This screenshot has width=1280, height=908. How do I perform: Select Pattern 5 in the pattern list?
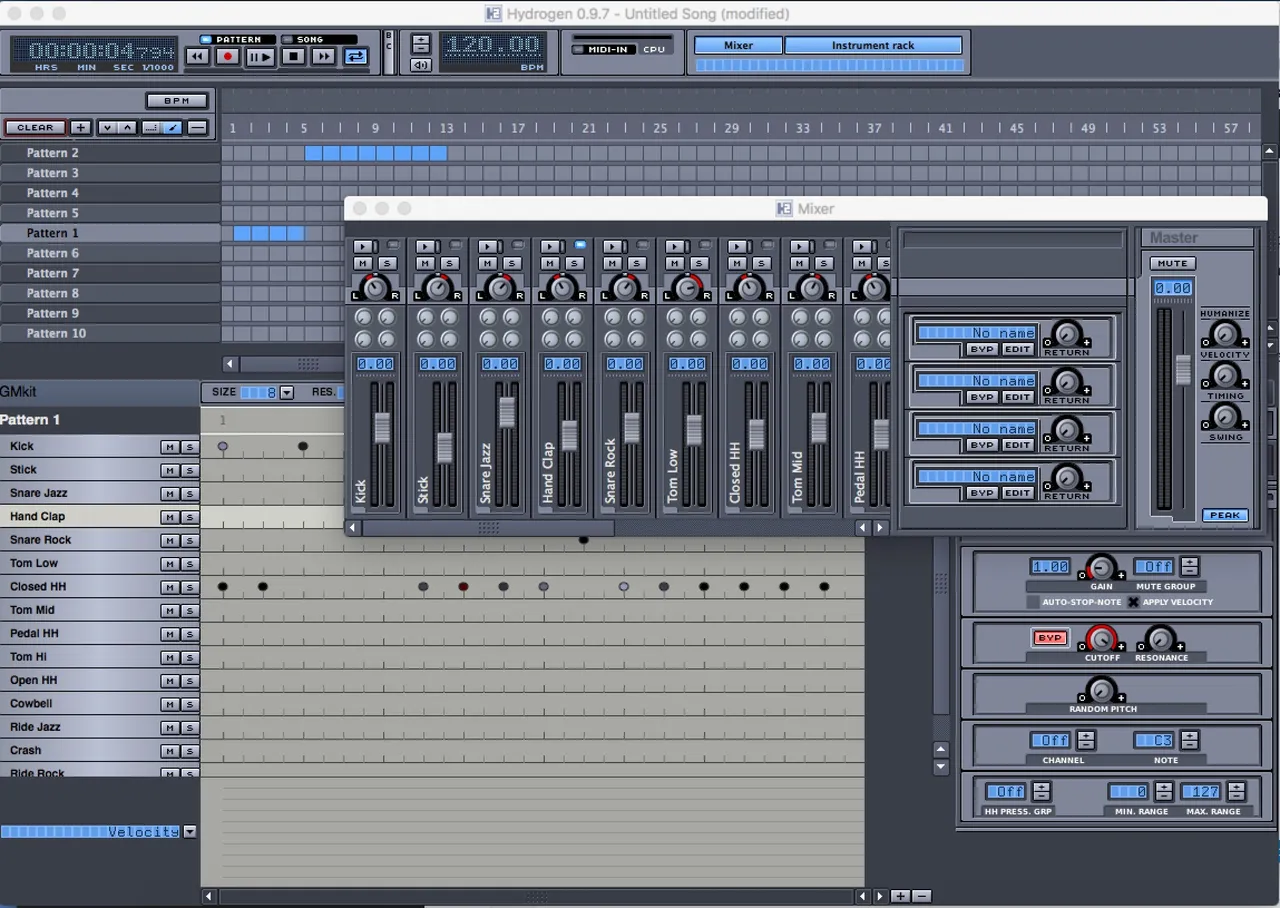click(x=110, y=213)
